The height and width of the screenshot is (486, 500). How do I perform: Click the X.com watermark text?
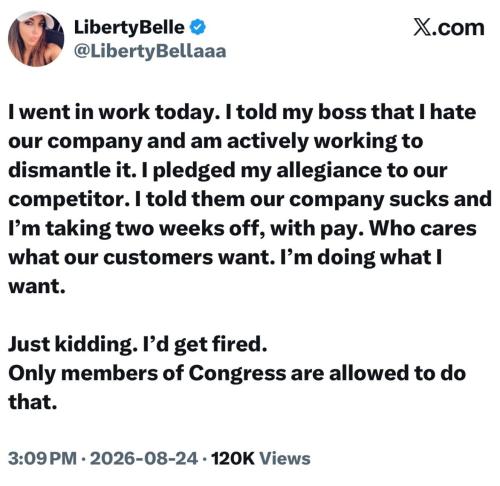pyautogui.click(x=449, y=27)
